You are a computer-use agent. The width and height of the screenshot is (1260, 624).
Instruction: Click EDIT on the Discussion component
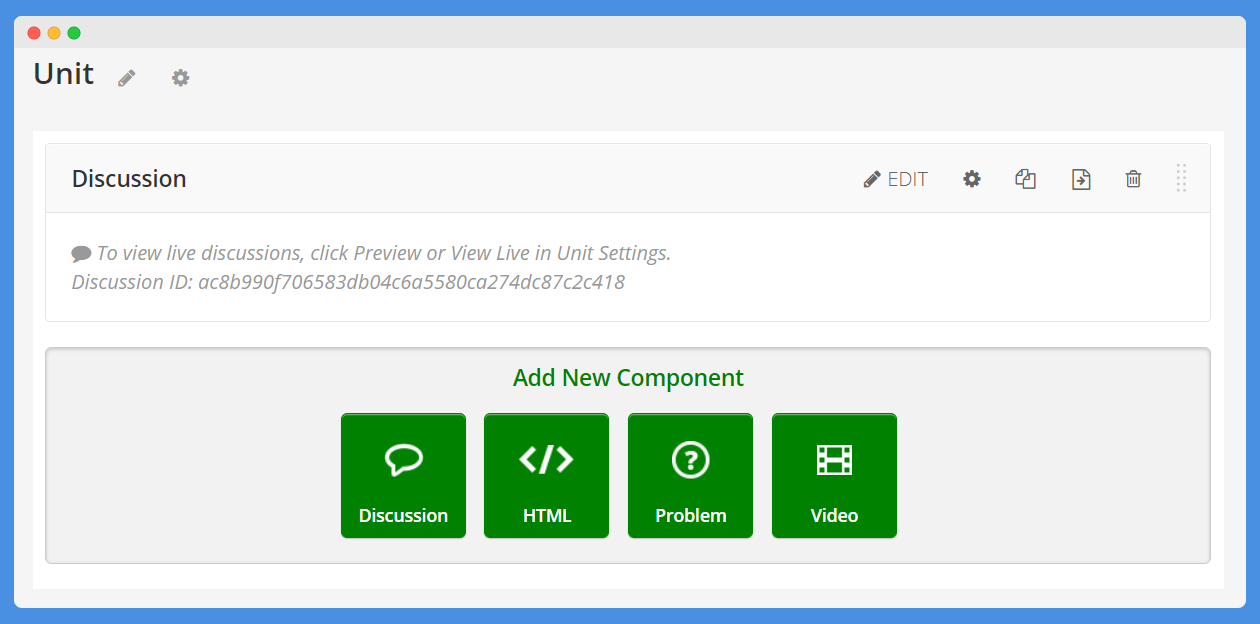point(896,179)
